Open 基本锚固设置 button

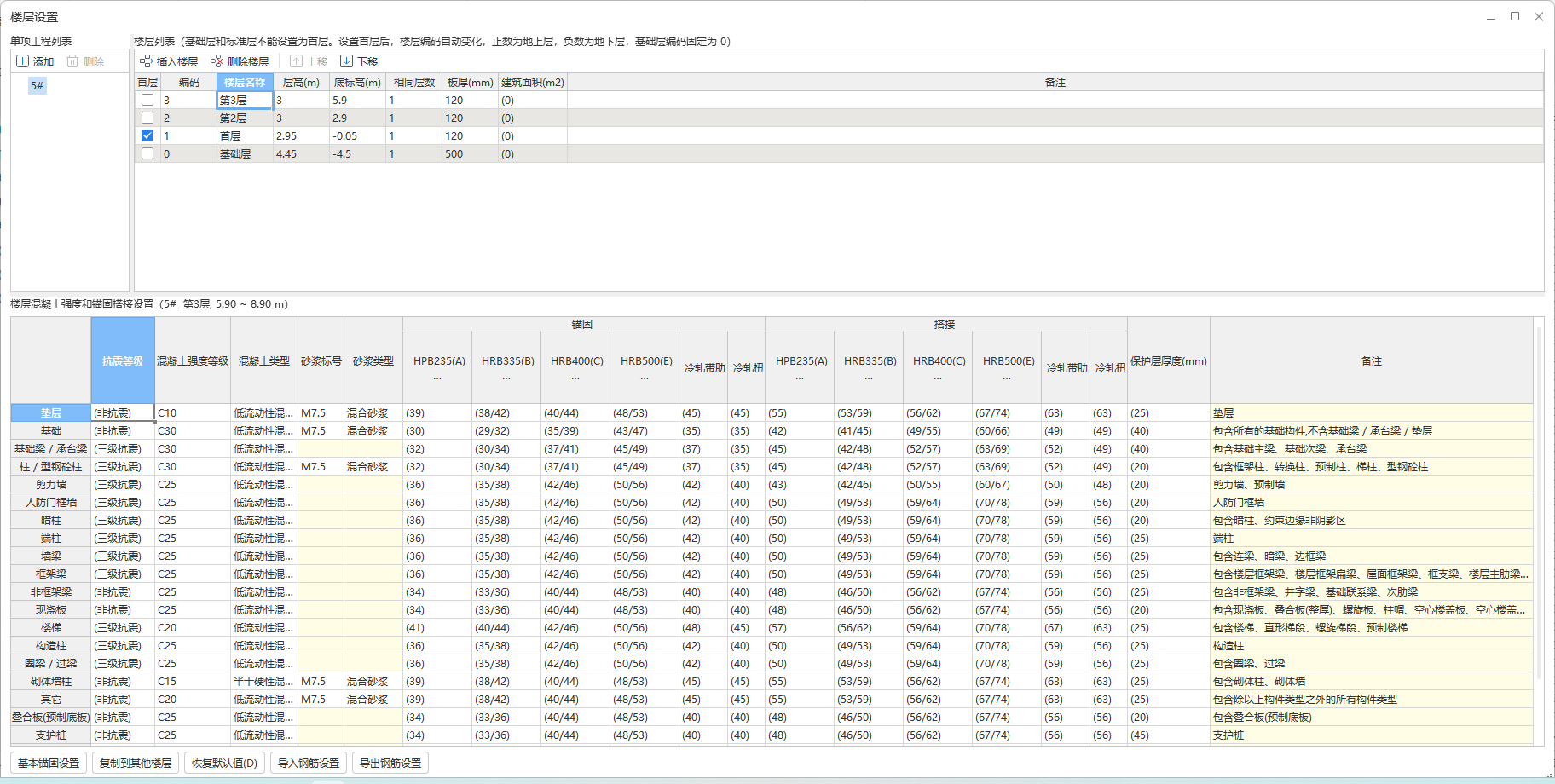49,763
